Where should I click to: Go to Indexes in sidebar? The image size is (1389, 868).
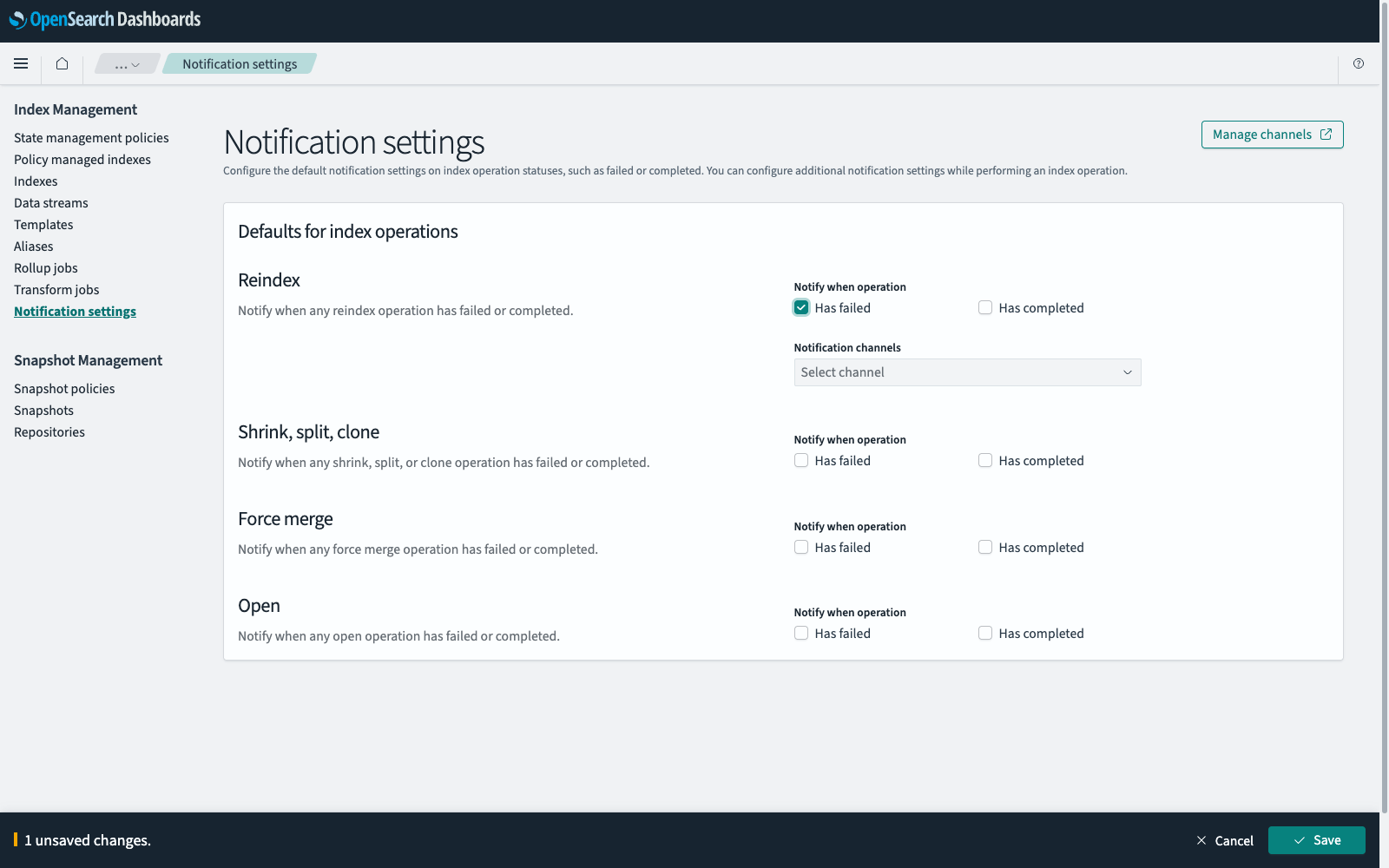tap(36, 181)
